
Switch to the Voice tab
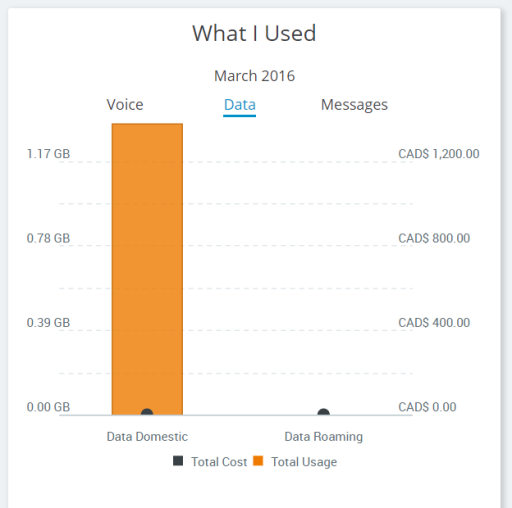(125, 105)
